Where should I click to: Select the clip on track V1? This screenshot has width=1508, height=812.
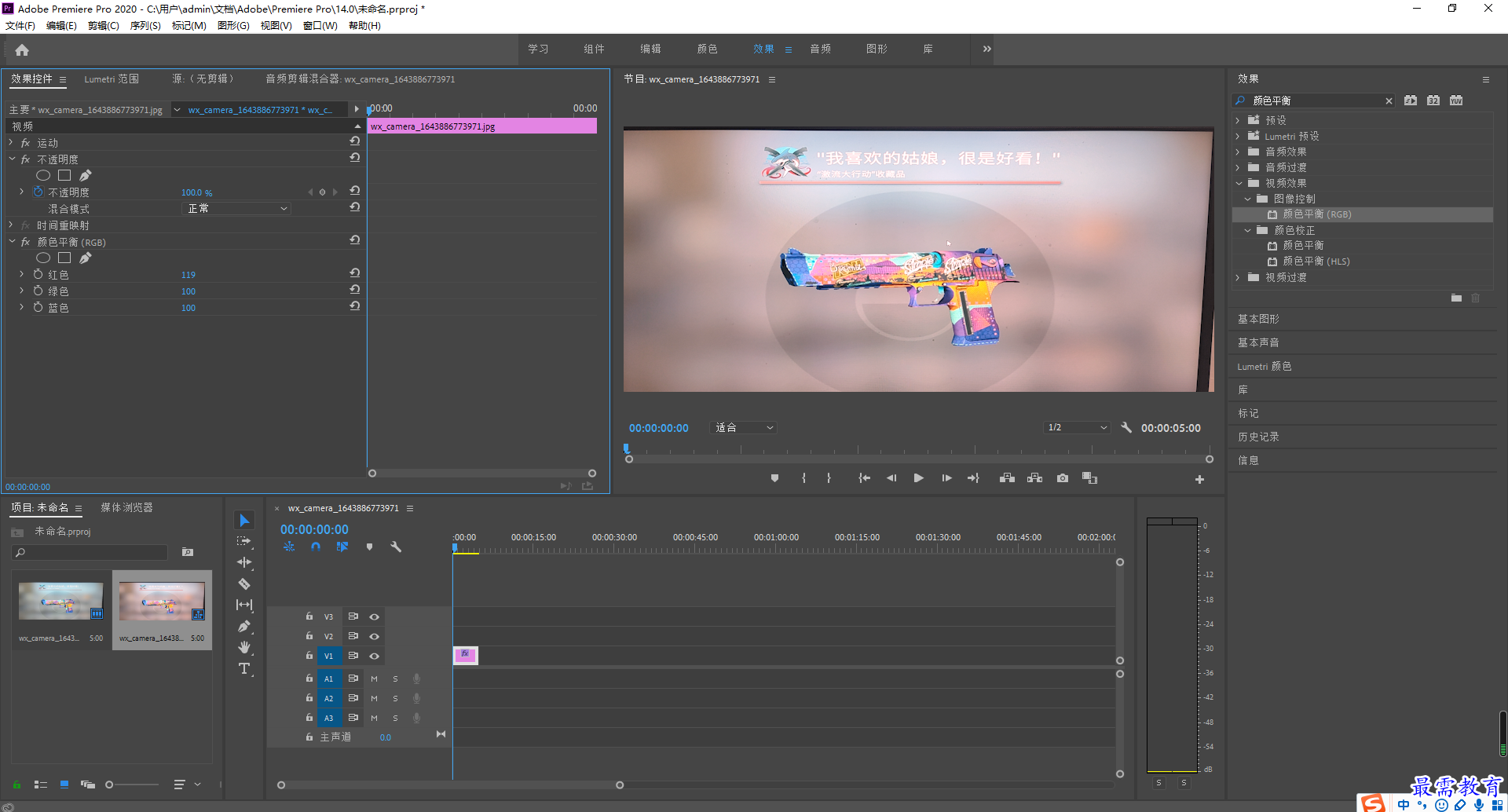click(465, 655)
